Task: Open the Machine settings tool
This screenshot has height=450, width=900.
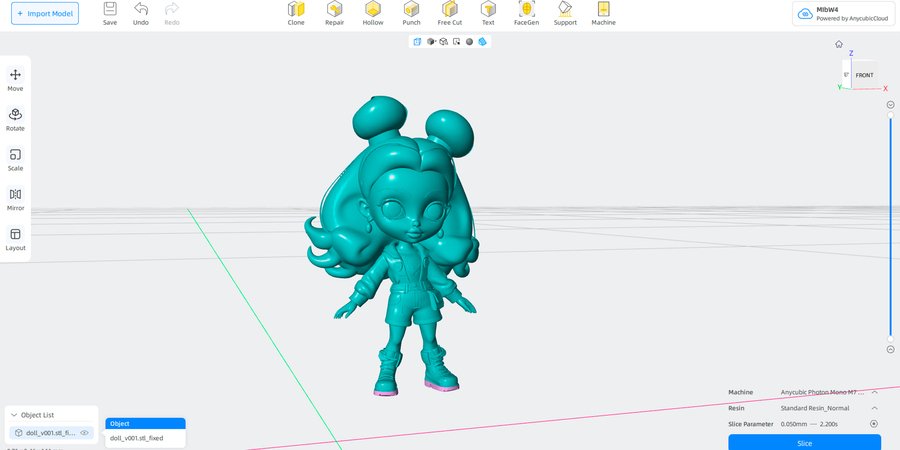Action: 603,14
